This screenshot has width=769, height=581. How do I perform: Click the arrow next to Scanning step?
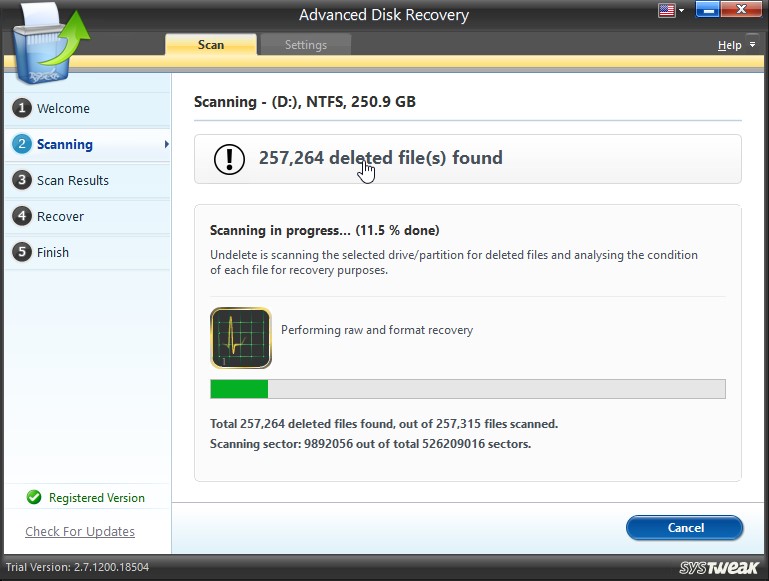166,144
